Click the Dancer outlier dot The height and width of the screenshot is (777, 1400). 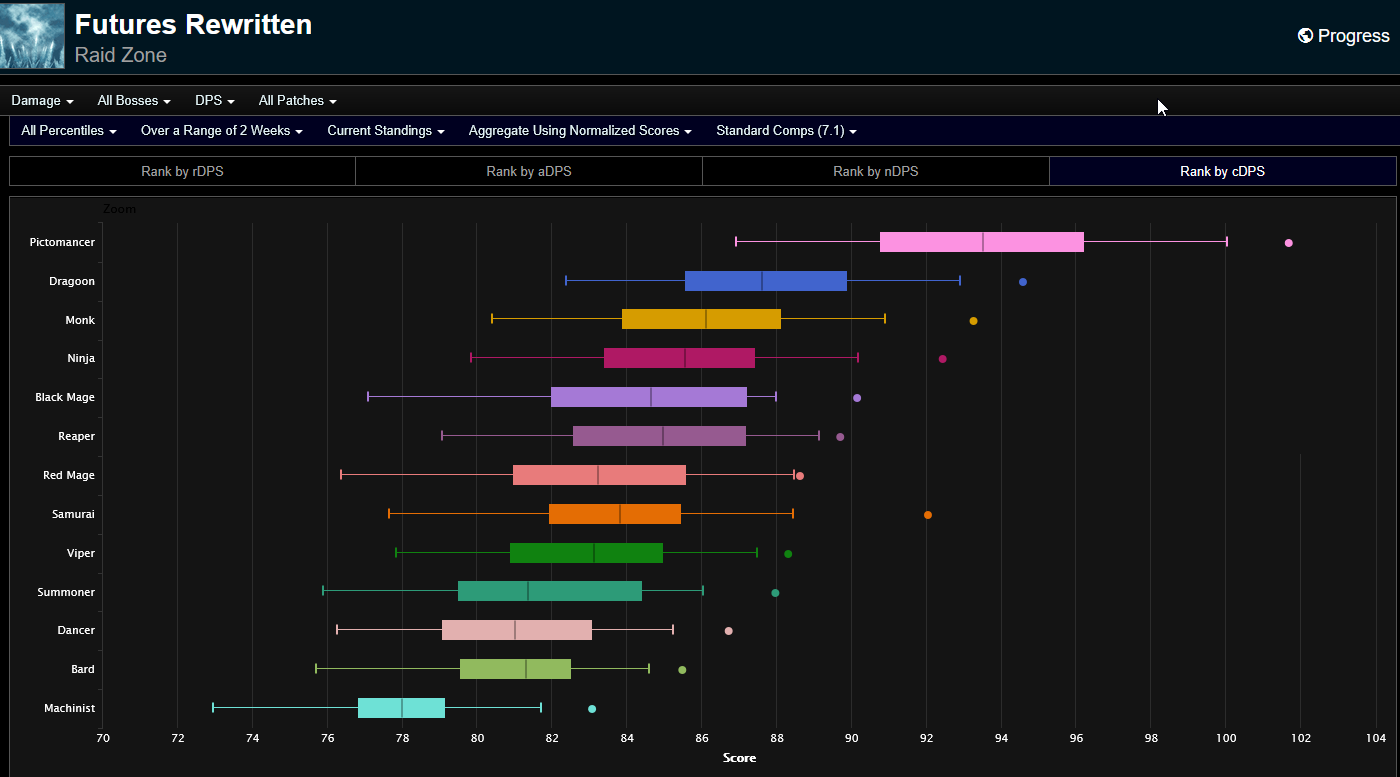(x=729, y=631)
